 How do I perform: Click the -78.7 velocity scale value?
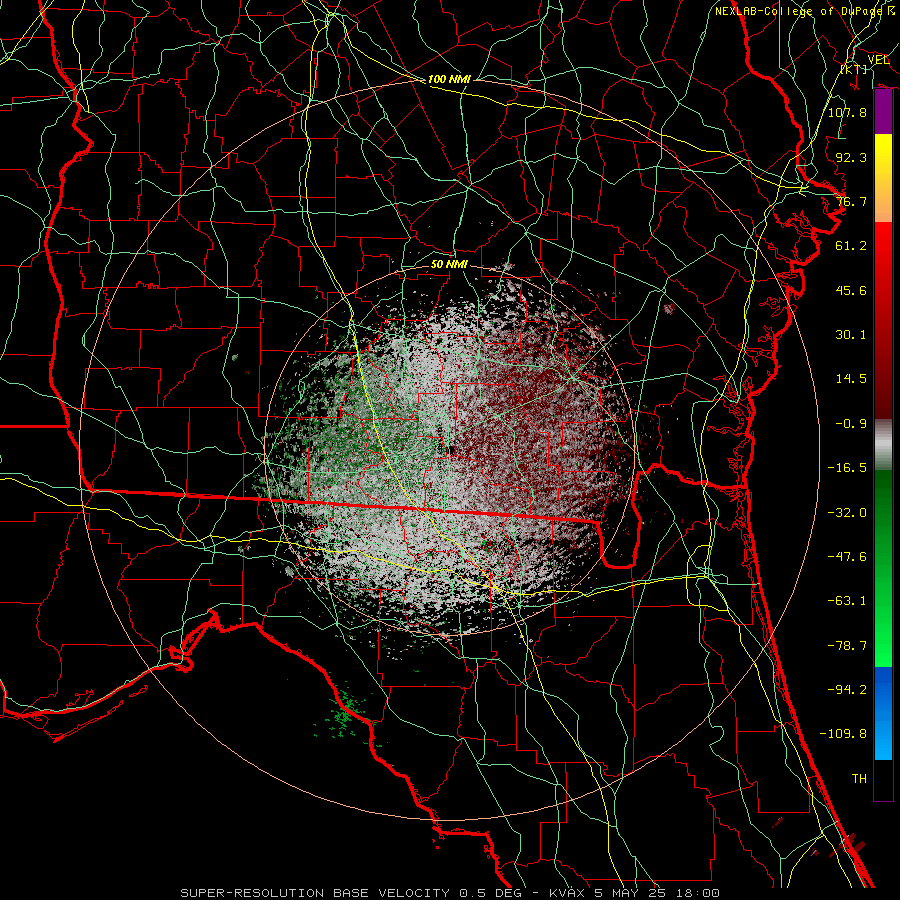(847, 646)
